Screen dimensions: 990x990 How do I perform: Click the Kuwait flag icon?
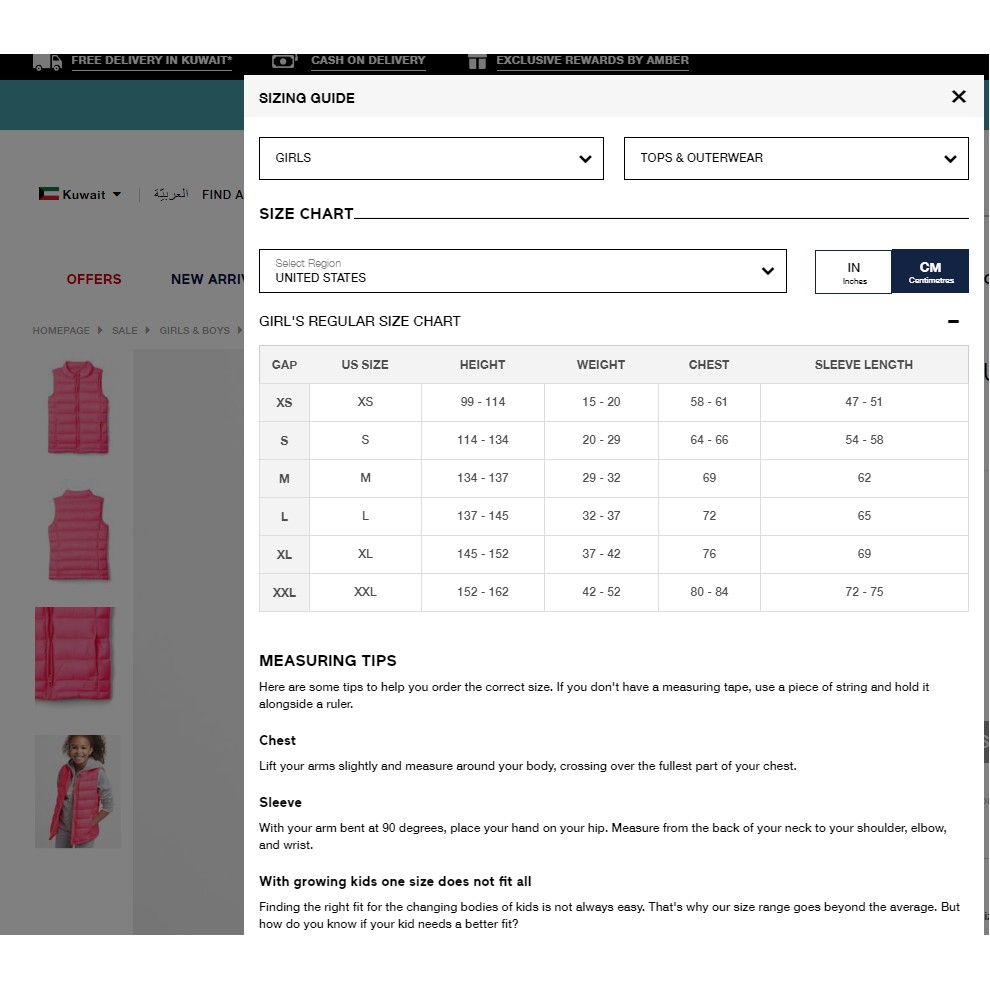tap(48, 194)
